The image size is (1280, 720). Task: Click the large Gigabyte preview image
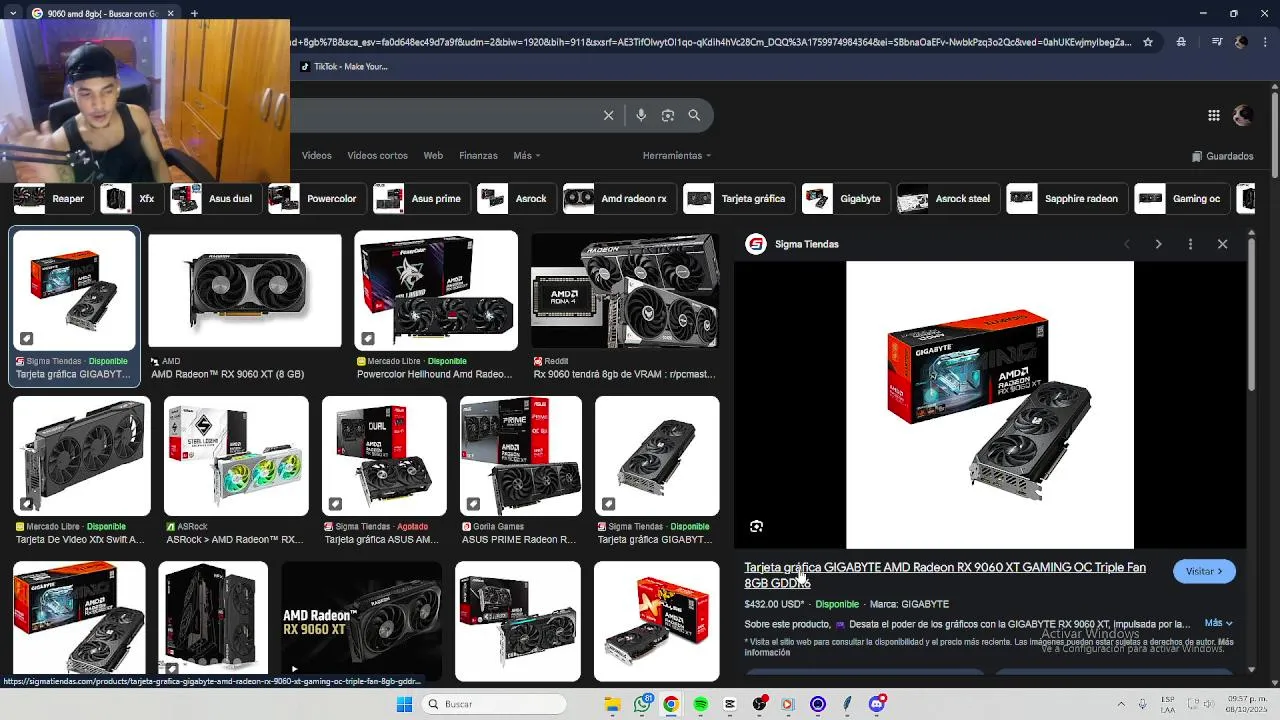[990, 405]
